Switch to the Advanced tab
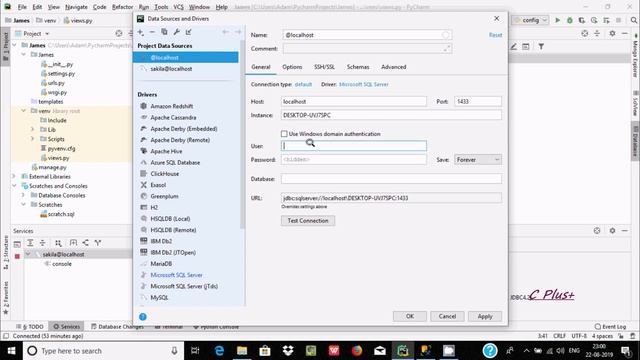The image size is (640, 360). (x=393, y=67)
